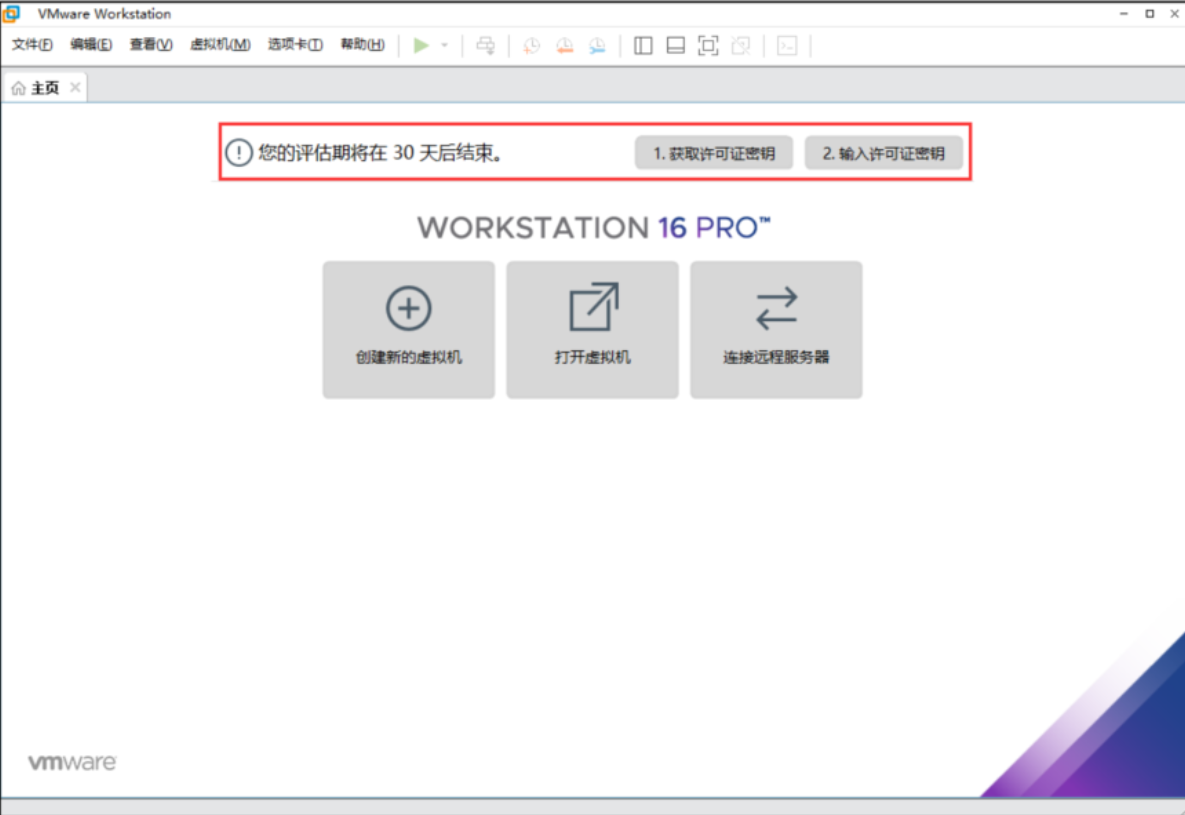Viewport: 1185px width, 815px height.
Task: Minimize the VMware Workstation window
Action: (x=1124, y=14)
